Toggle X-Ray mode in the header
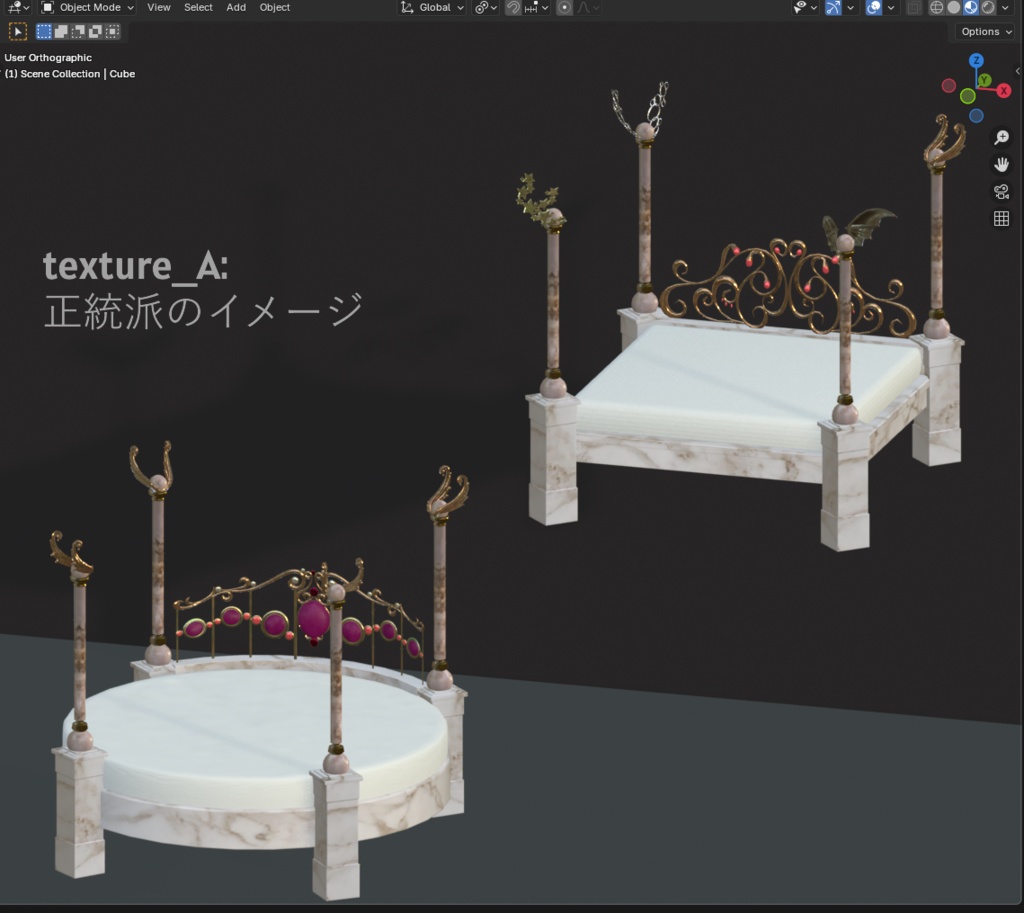 tap(912, 8)
